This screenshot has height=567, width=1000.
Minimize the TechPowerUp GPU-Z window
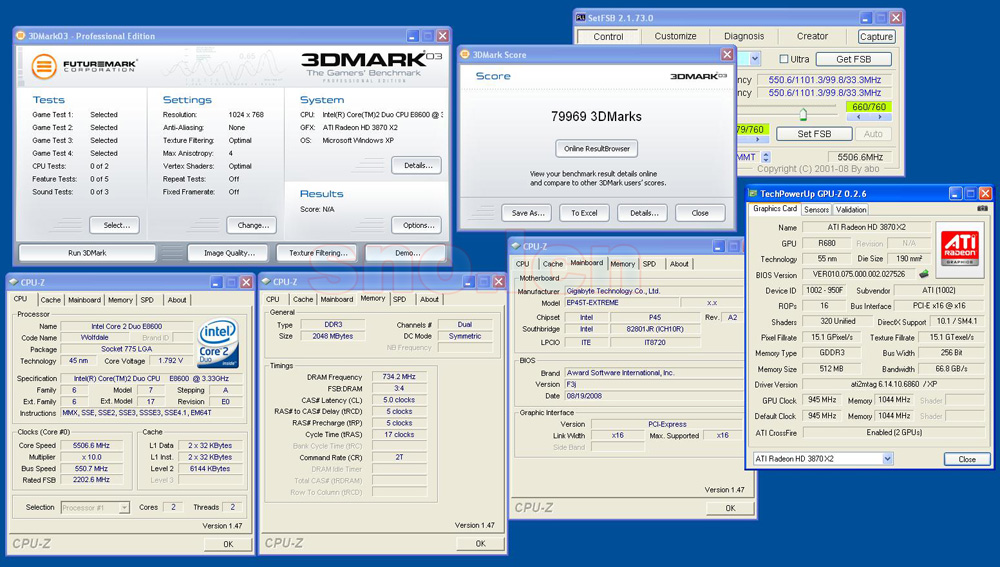[955, 193]
